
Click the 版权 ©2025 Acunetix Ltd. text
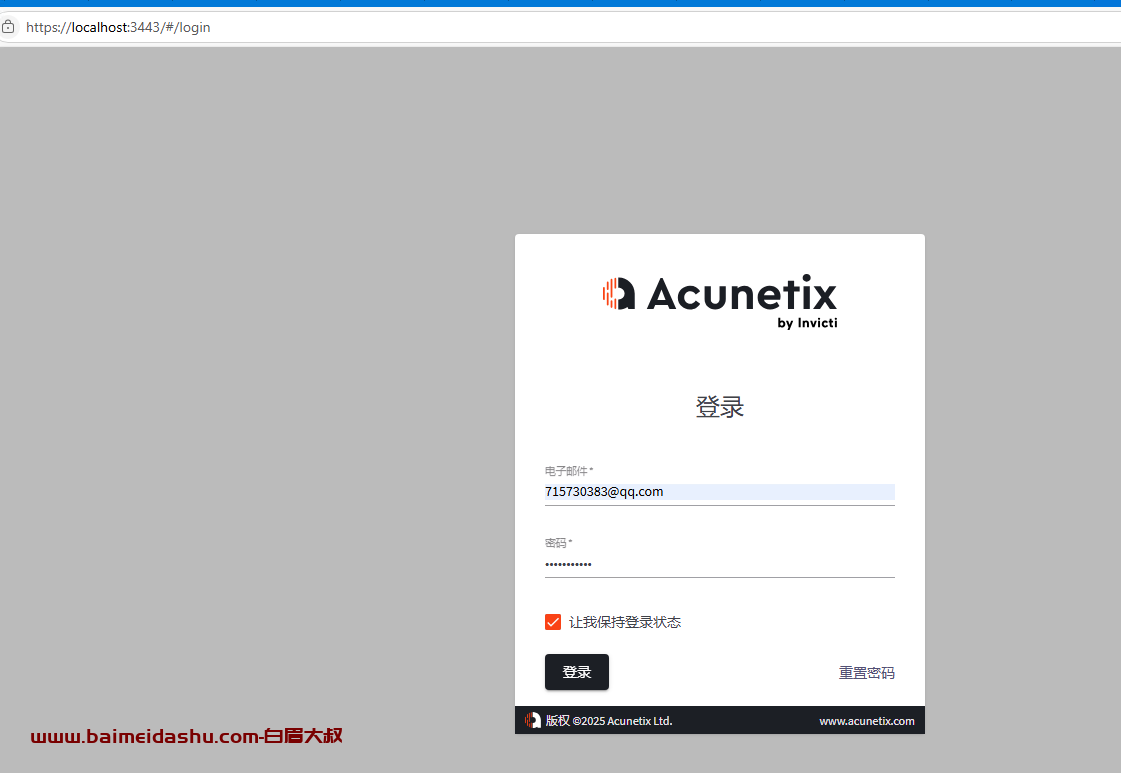609,721
